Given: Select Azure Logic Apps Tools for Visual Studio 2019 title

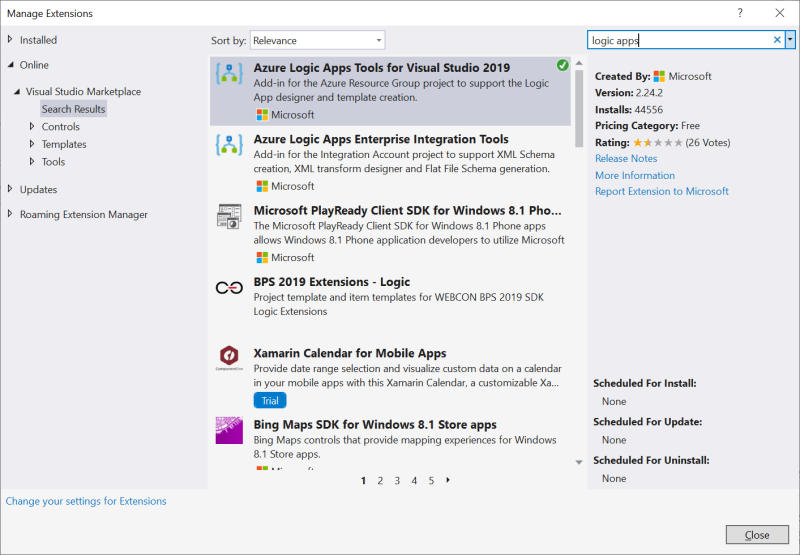Looking at the screenshot, I should tap(382, 68).
